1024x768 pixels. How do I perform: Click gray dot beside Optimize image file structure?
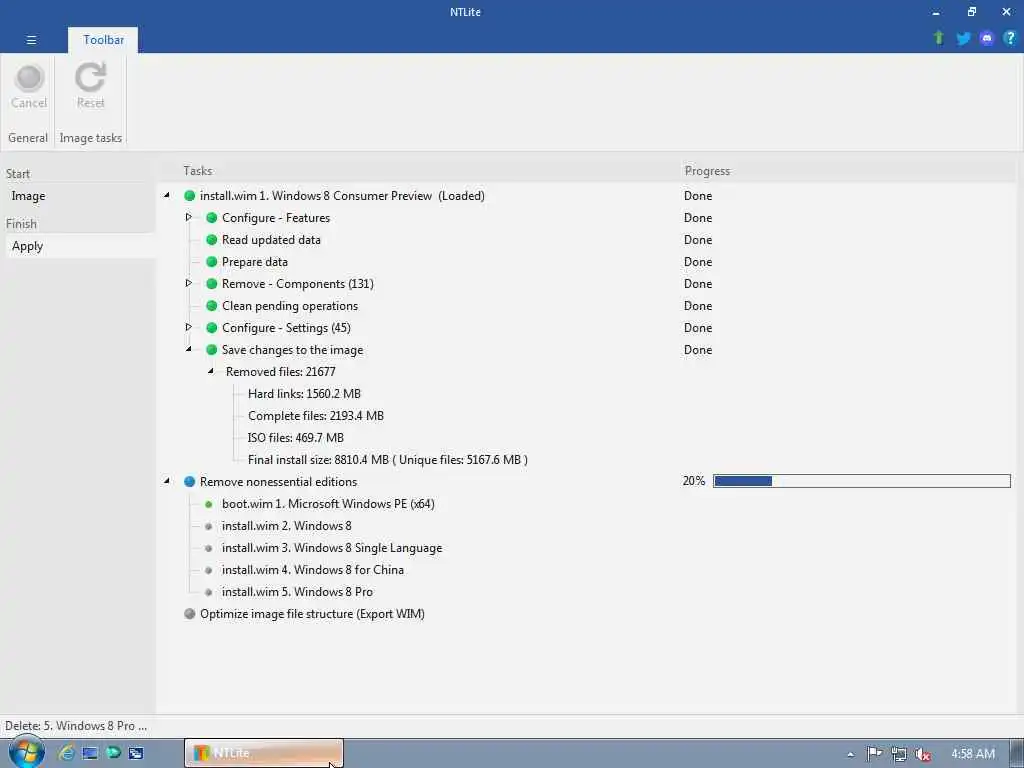coord(190,614)
